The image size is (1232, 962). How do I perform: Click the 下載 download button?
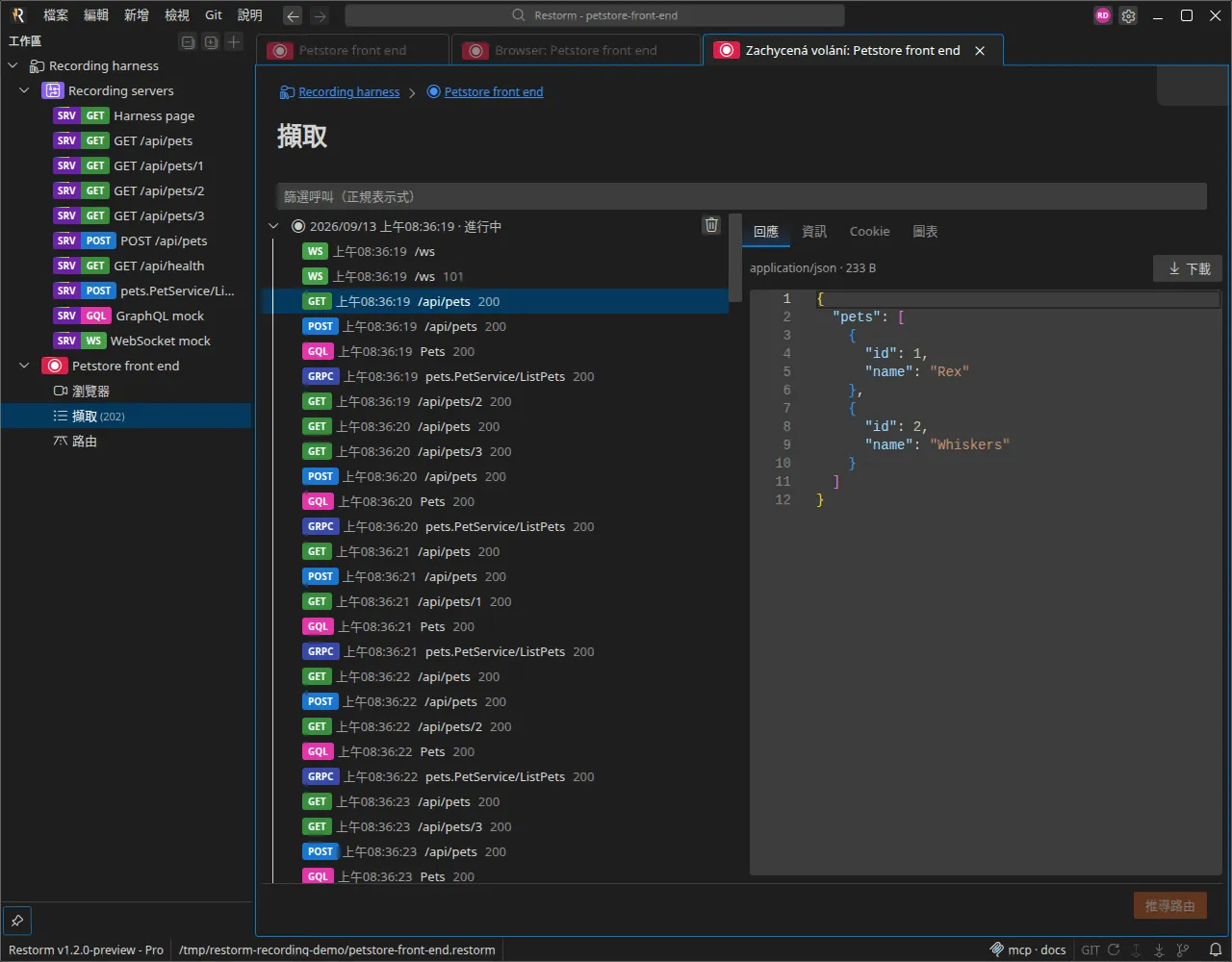pos(1188,269)
